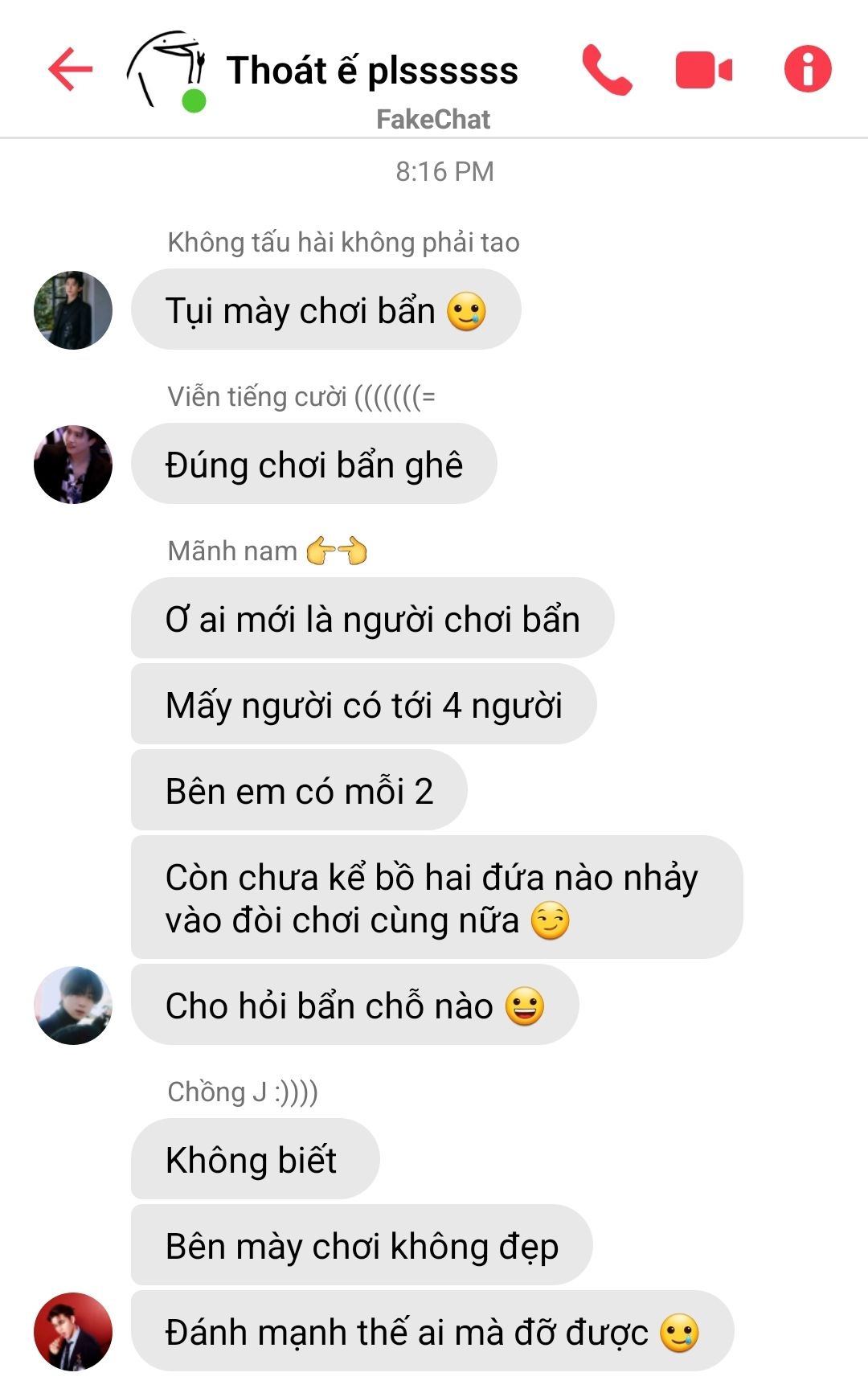Select message 'Đúng chơi bẩn ghê'
The height and width of the screenshot is (1393, 868).
click(314, 464)
